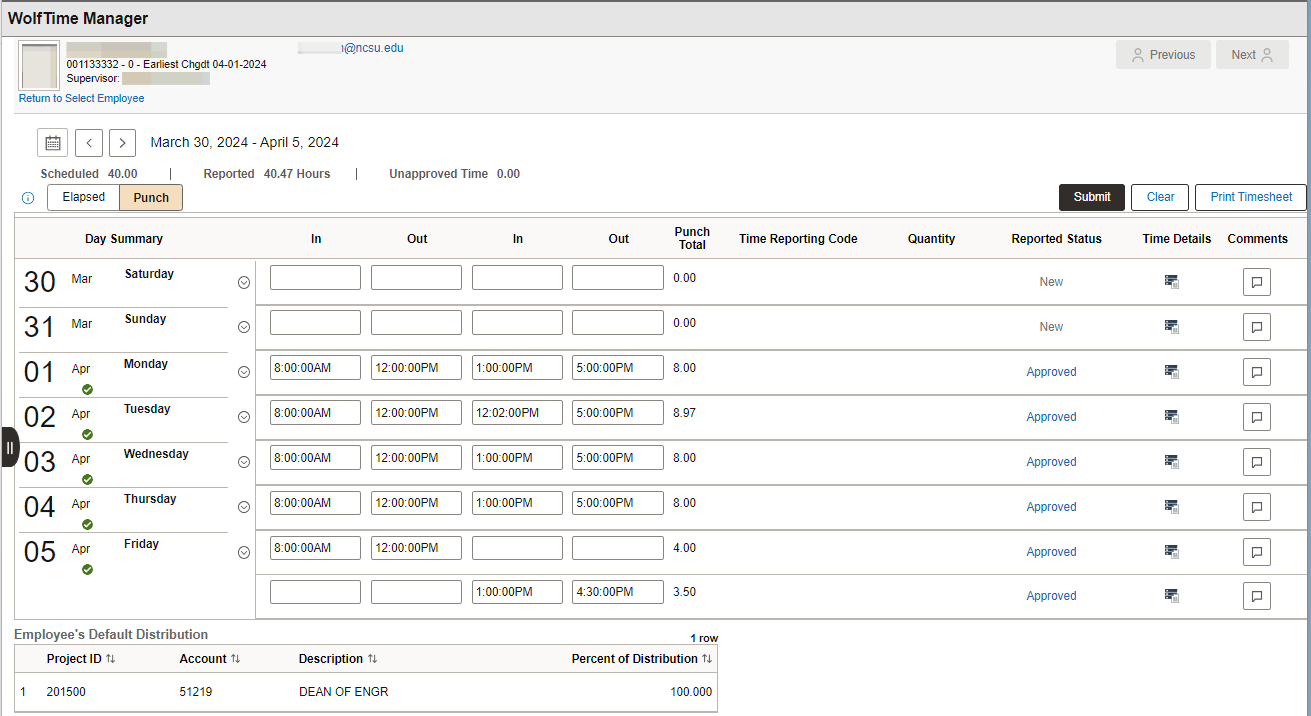
Task: Open comments for Friday first row
Action: (x=1257, y=552)
